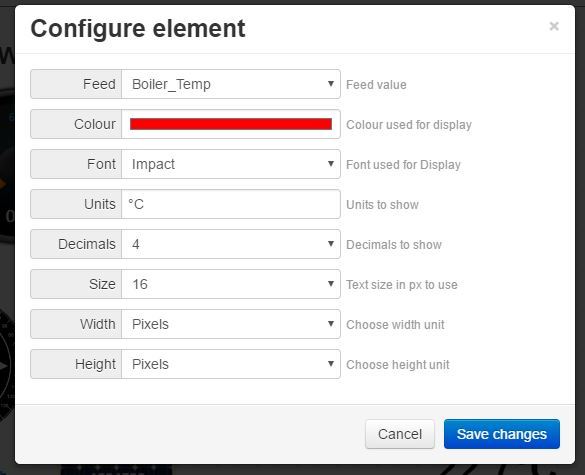Open the Size dropdown showing 16

tap(231, 284)
